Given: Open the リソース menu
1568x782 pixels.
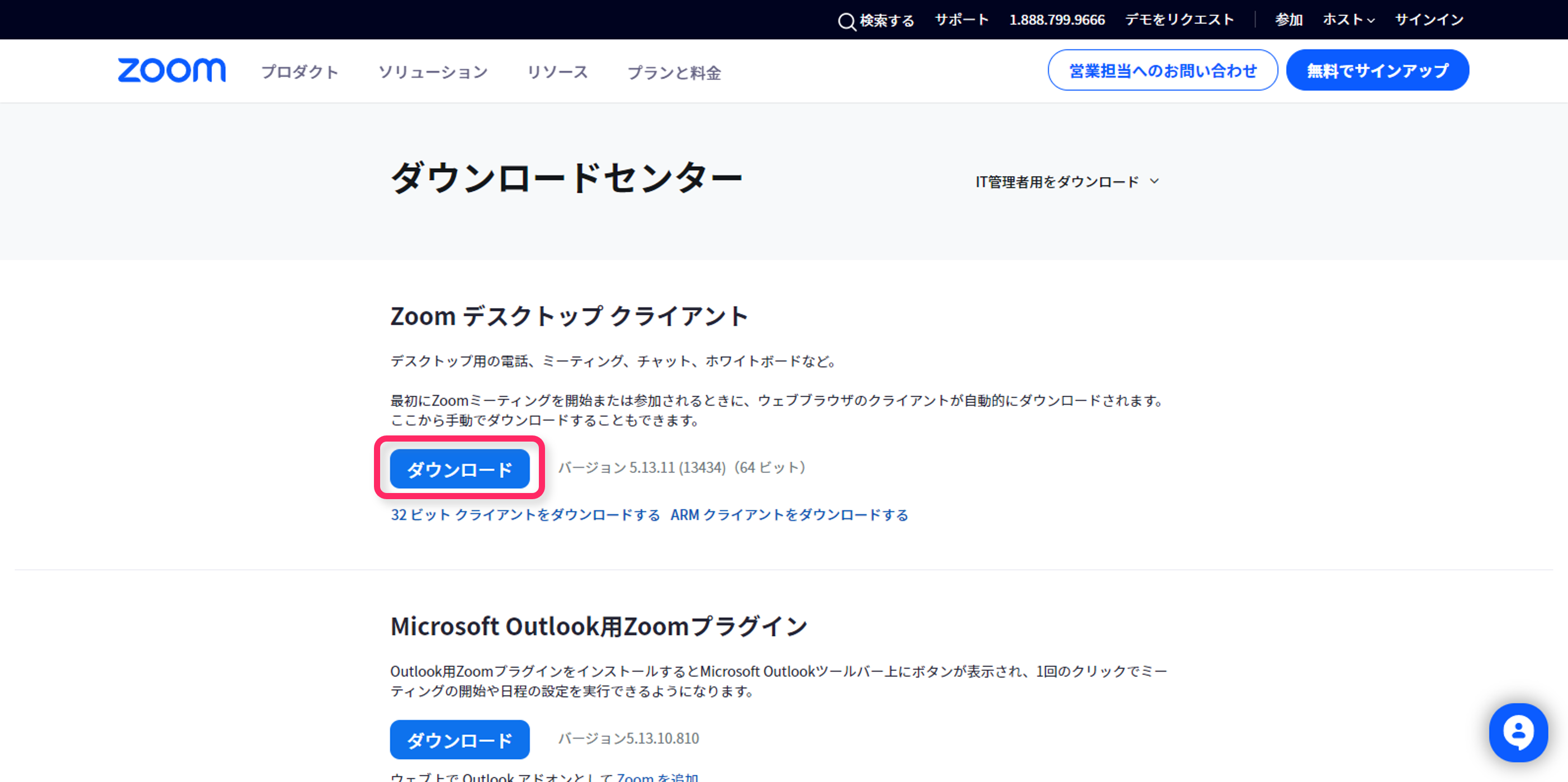Looking at the screenshot, I should pos(557,72).
